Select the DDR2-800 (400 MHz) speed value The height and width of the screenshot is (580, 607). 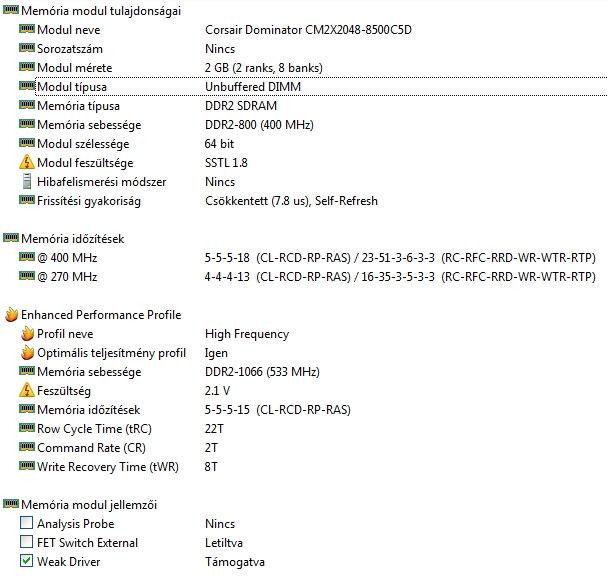click(259, 125)
